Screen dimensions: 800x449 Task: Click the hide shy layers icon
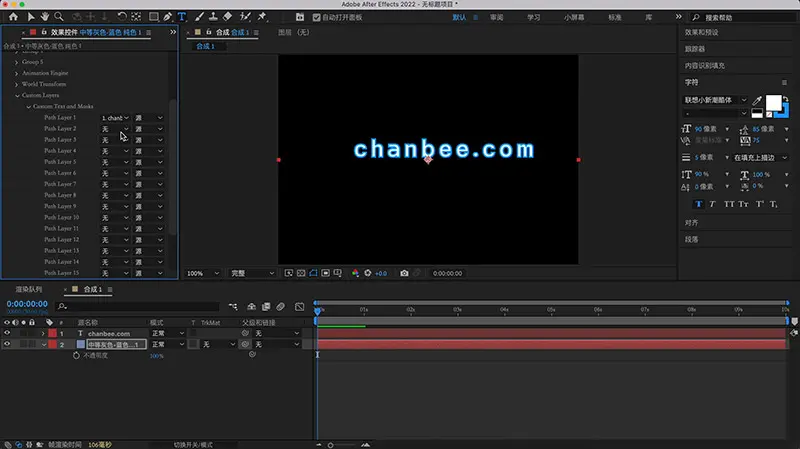(x=252, y=307)
